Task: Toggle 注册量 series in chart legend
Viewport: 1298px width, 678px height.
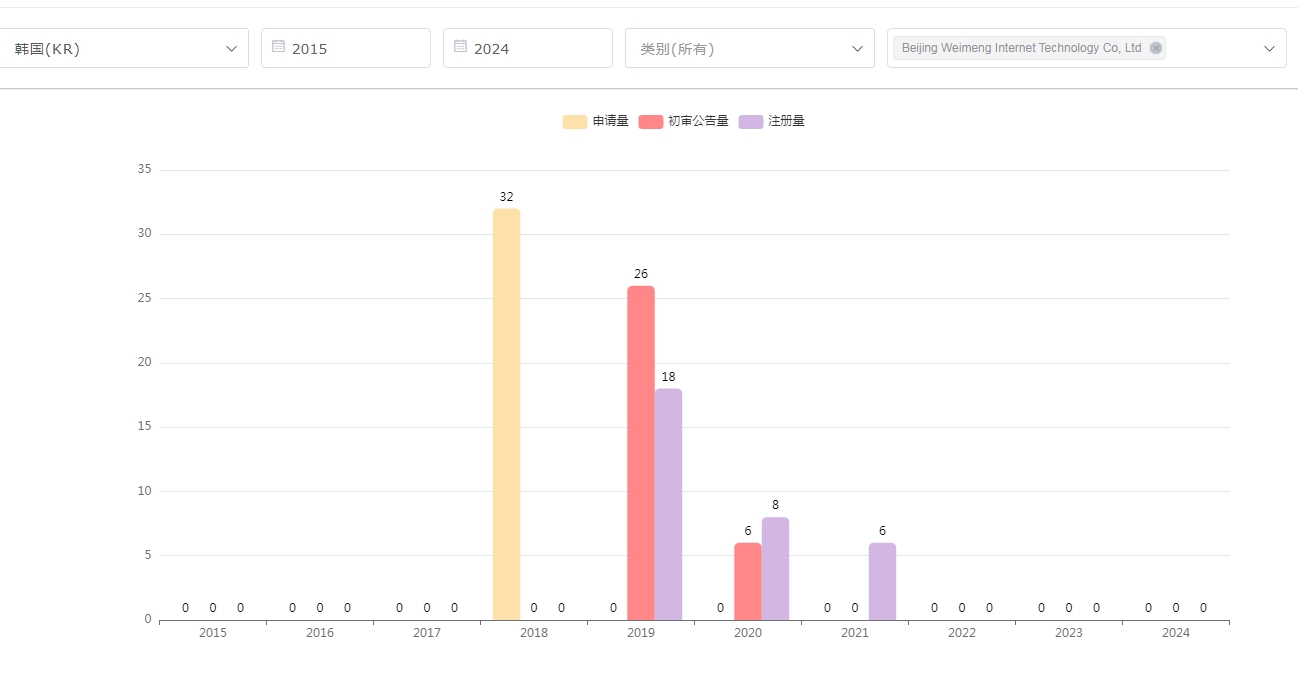Action: (786, 121)
